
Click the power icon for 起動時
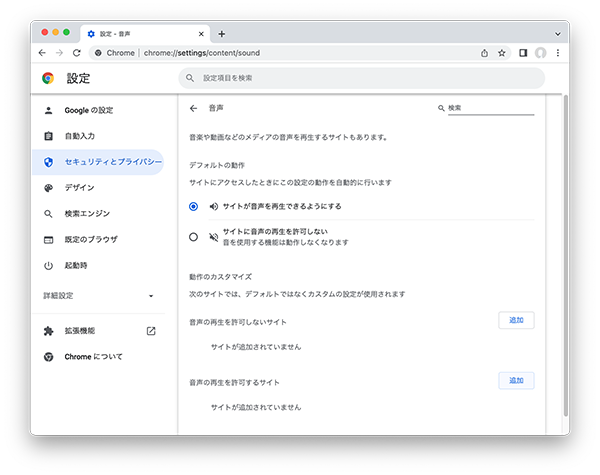pos(48,266)
